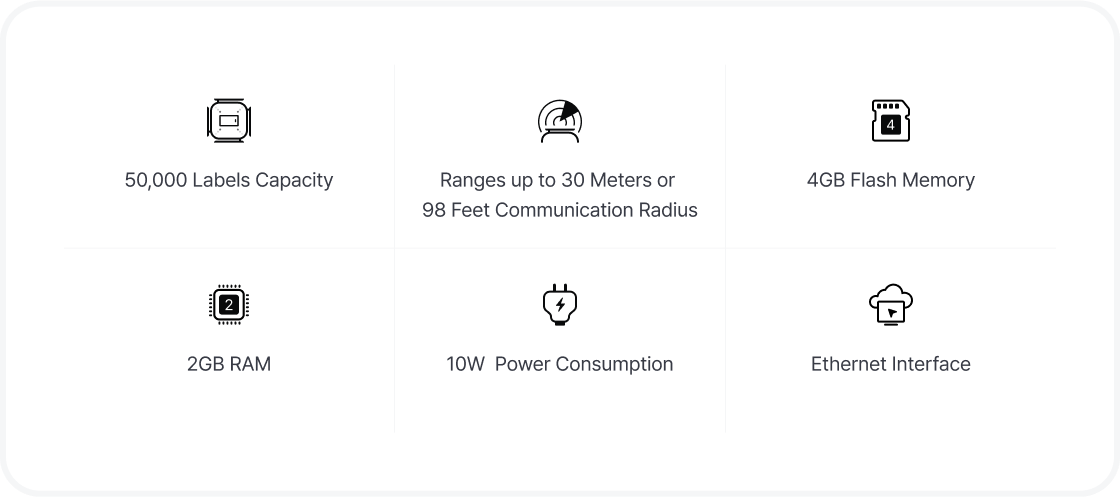
Task: Select the cloud Ethernet interface icon
Action: pos(891,305)
